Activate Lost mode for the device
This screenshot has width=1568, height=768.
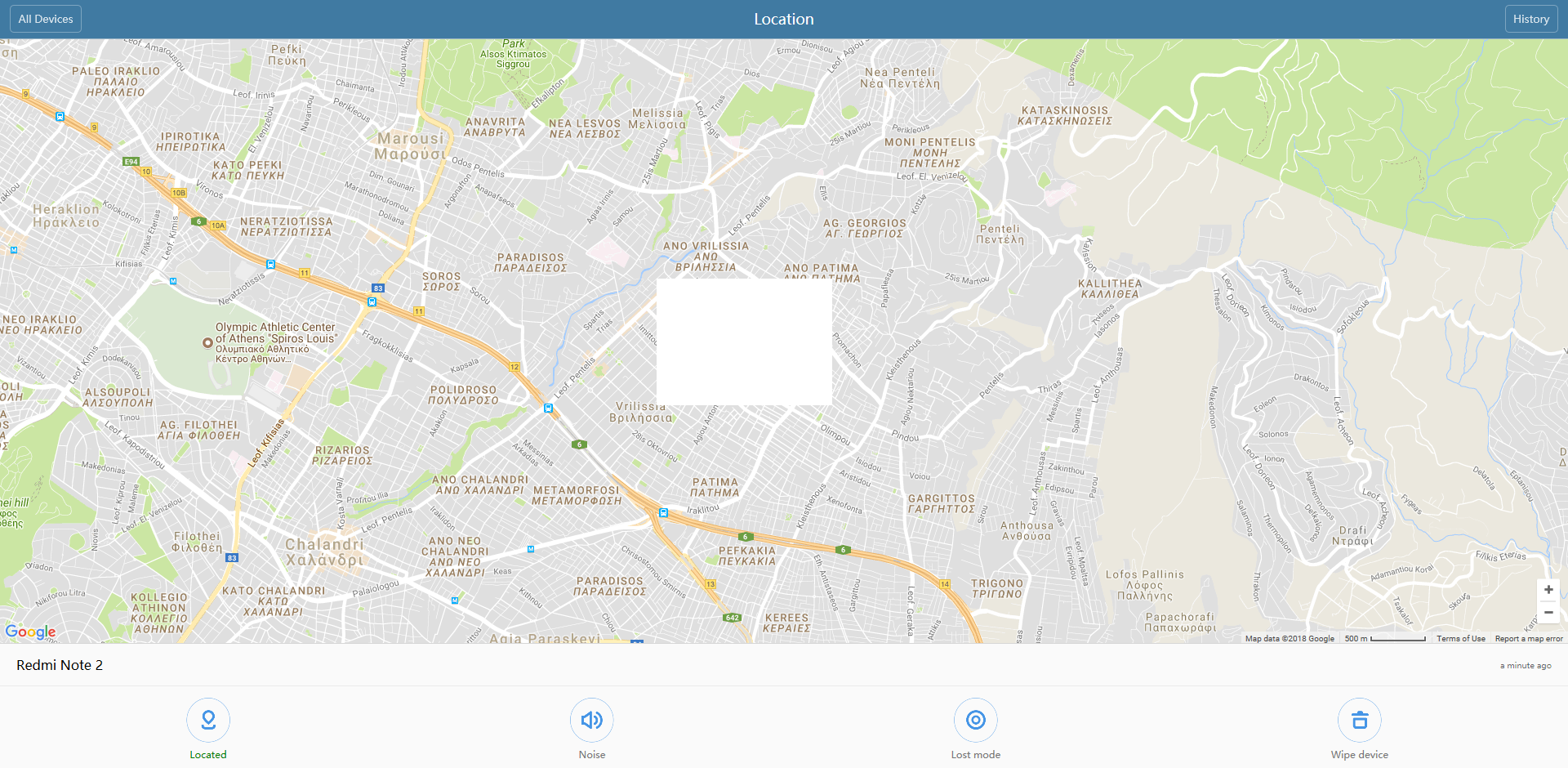point(976,720)
